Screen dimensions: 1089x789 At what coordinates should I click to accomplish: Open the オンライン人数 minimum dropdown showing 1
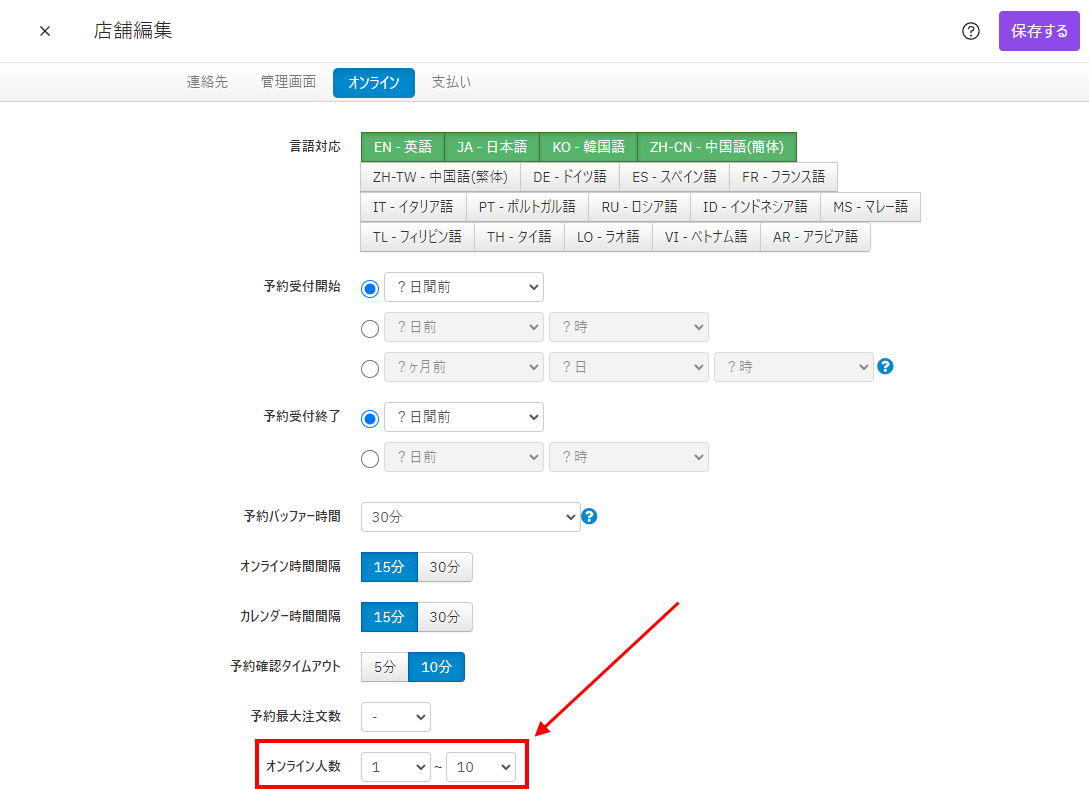396,767
